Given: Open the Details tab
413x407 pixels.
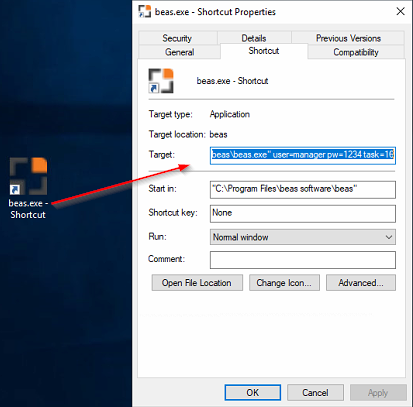Looking at the screenshot, I should pyautogui.click(x=254, y=38).
